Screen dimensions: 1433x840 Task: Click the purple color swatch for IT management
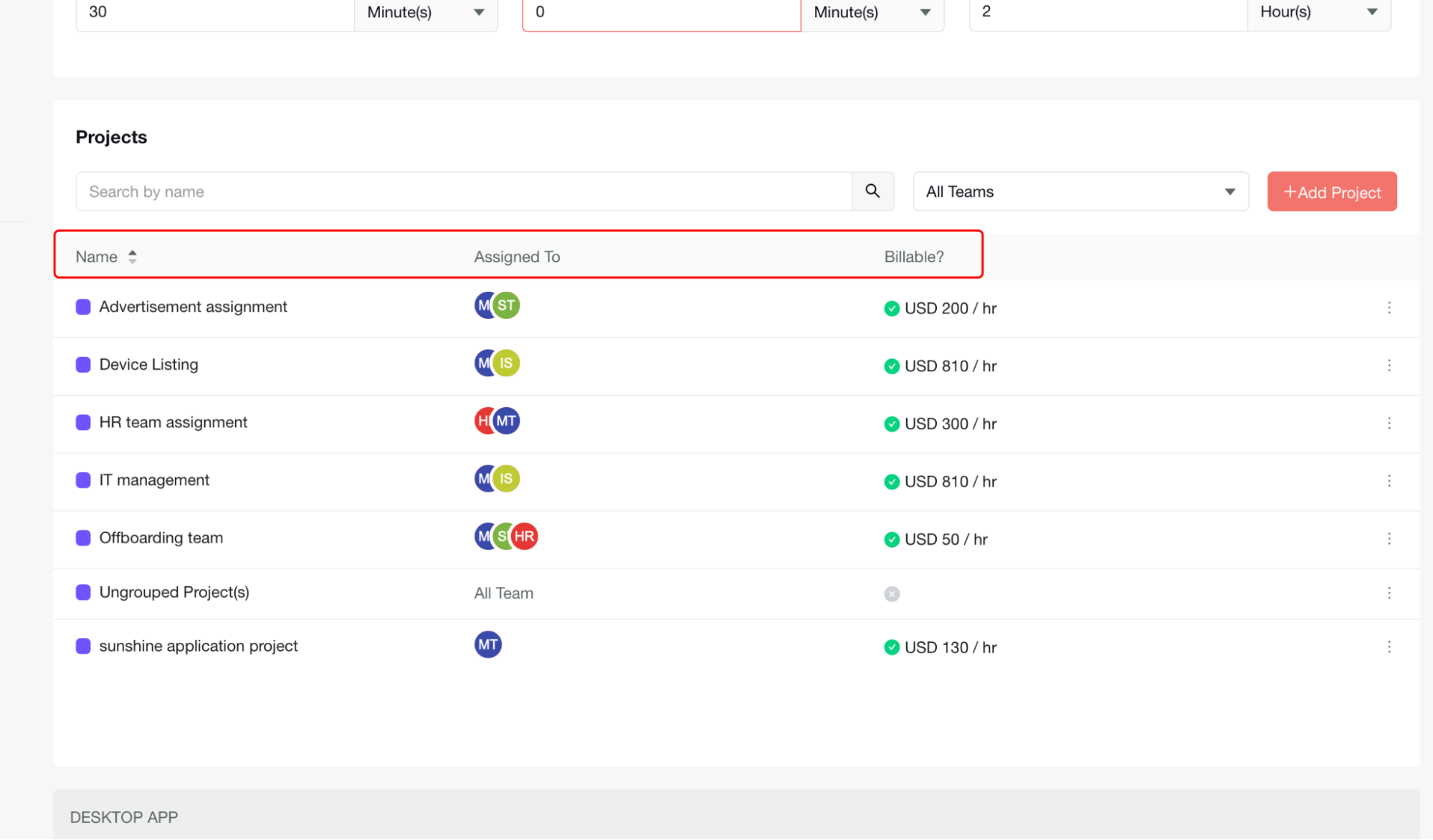[x=83, y=480]
